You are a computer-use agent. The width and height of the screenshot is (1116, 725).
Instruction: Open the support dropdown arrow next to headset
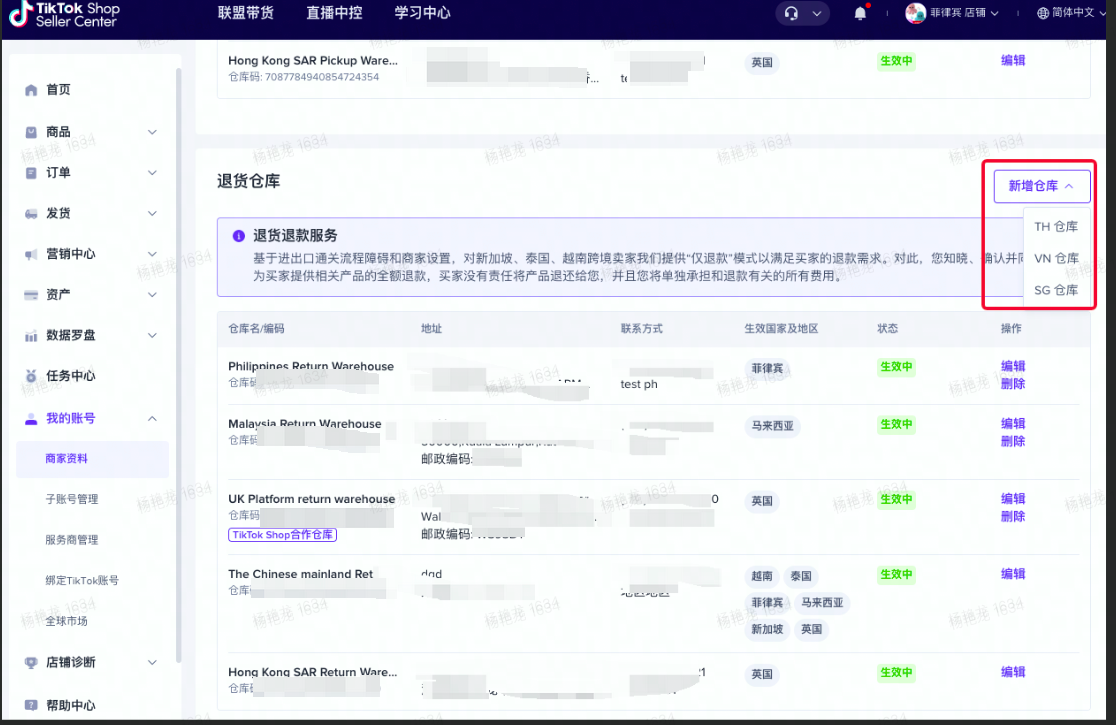pyautogui.click(x=816, y=14)
